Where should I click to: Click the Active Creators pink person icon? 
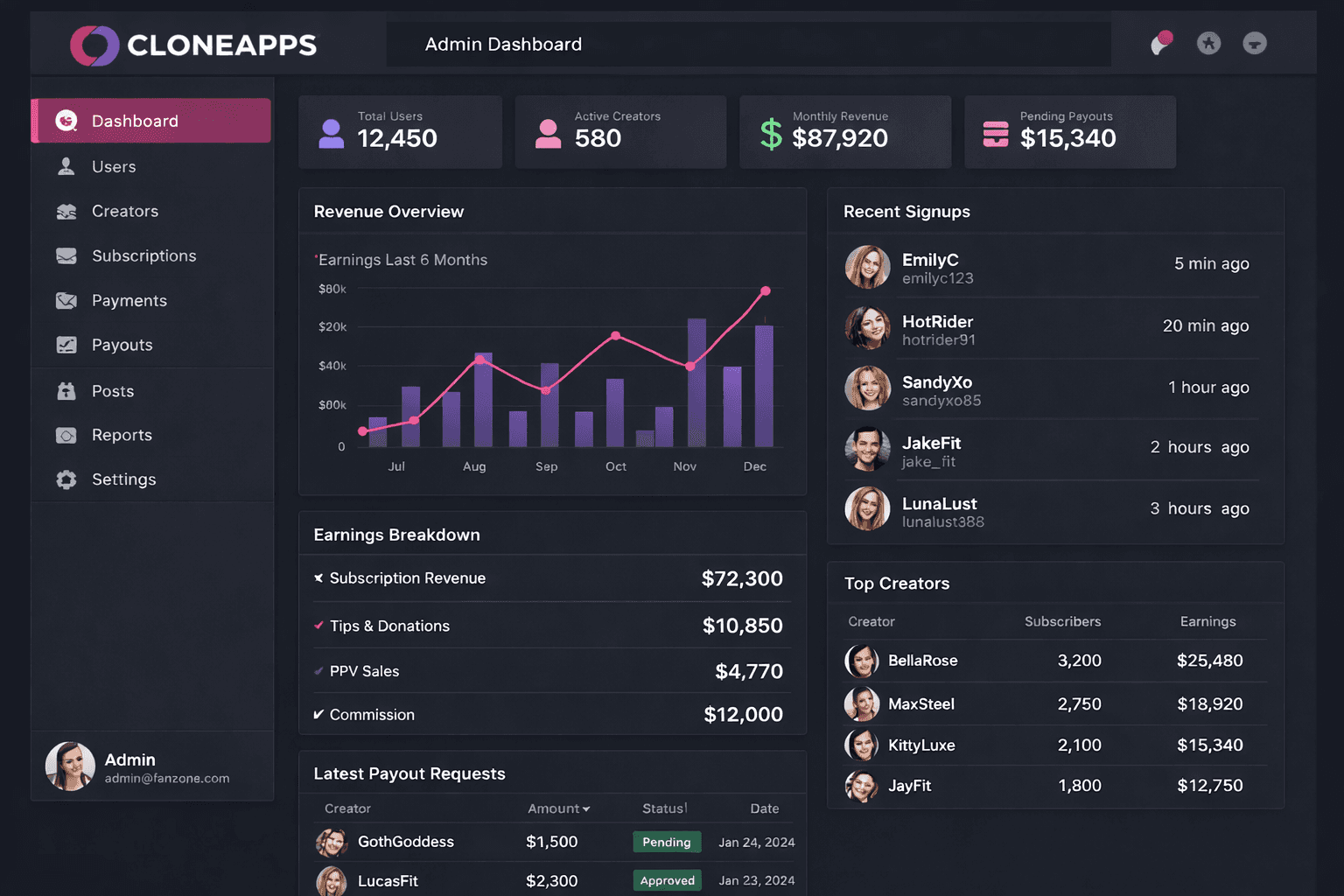pos(549,133)
